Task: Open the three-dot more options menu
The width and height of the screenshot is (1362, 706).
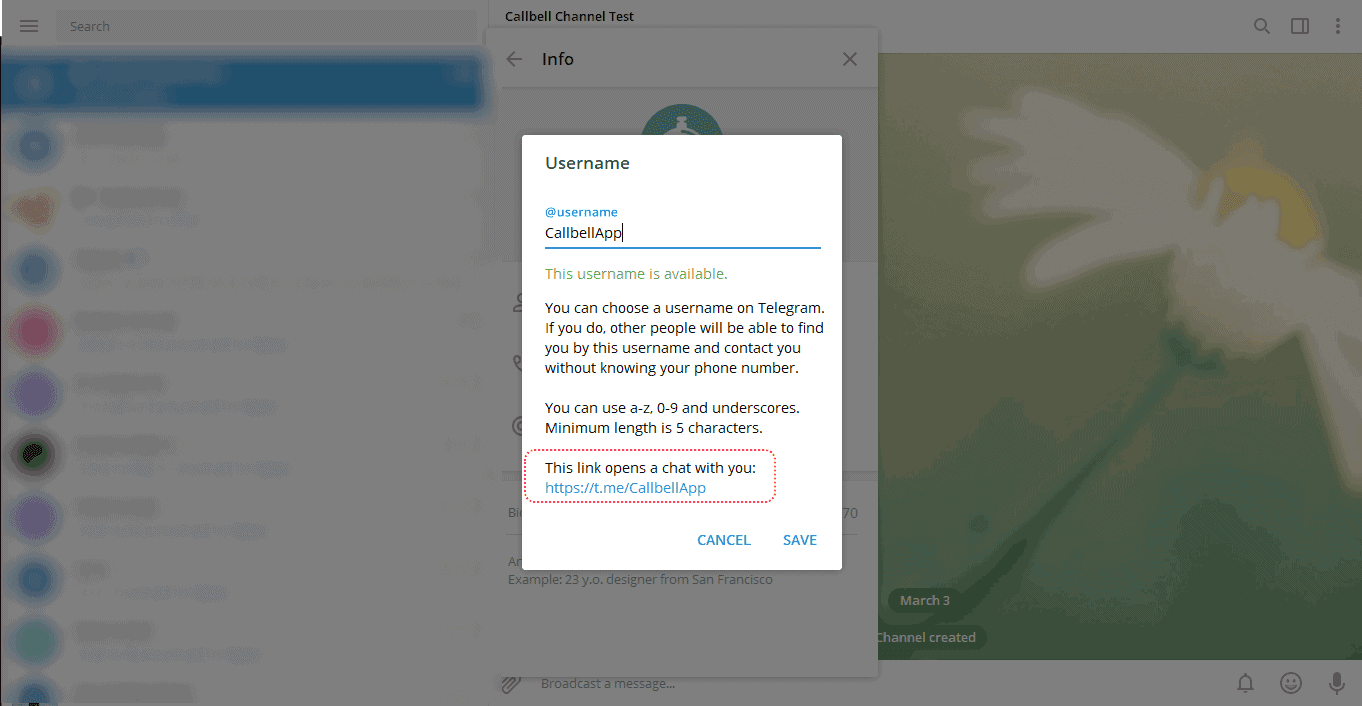Action: click(1338, 26)
